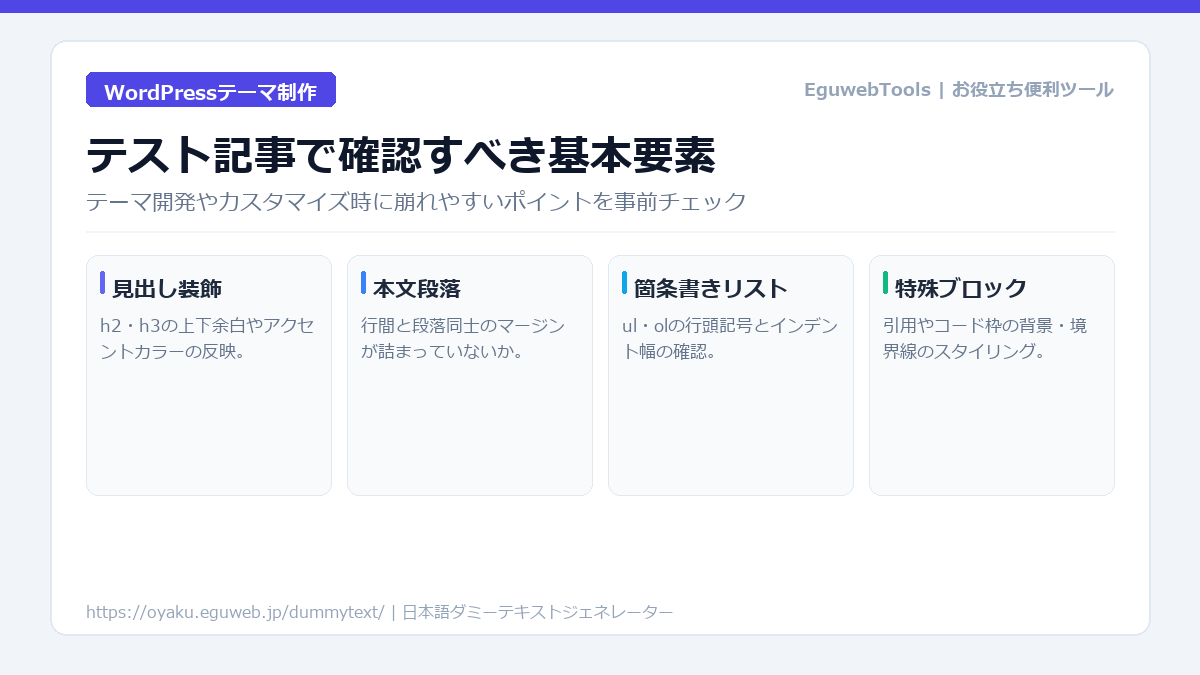Viewport: 1200px width, 675px height.
Task: Click the WordPressテーマ制作 badge
Action: (x=211, y=90)
